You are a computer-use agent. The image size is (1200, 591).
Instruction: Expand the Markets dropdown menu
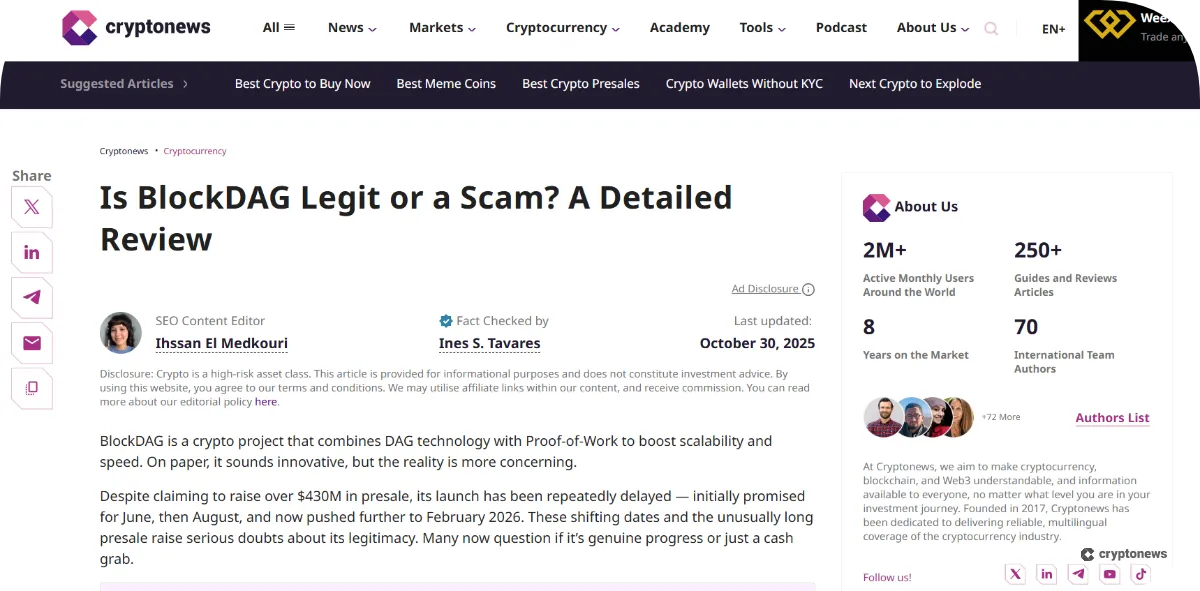442,28
